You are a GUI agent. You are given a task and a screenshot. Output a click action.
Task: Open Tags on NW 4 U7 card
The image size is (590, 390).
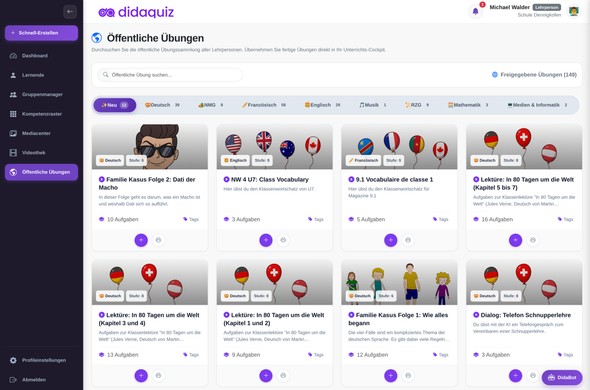pos(316,219)
